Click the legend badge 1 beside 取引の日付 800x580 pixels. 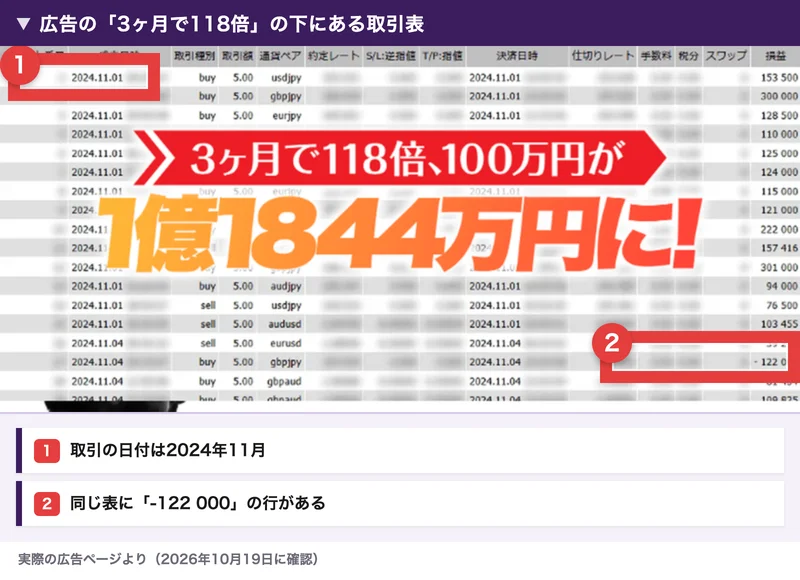point(46,450)
